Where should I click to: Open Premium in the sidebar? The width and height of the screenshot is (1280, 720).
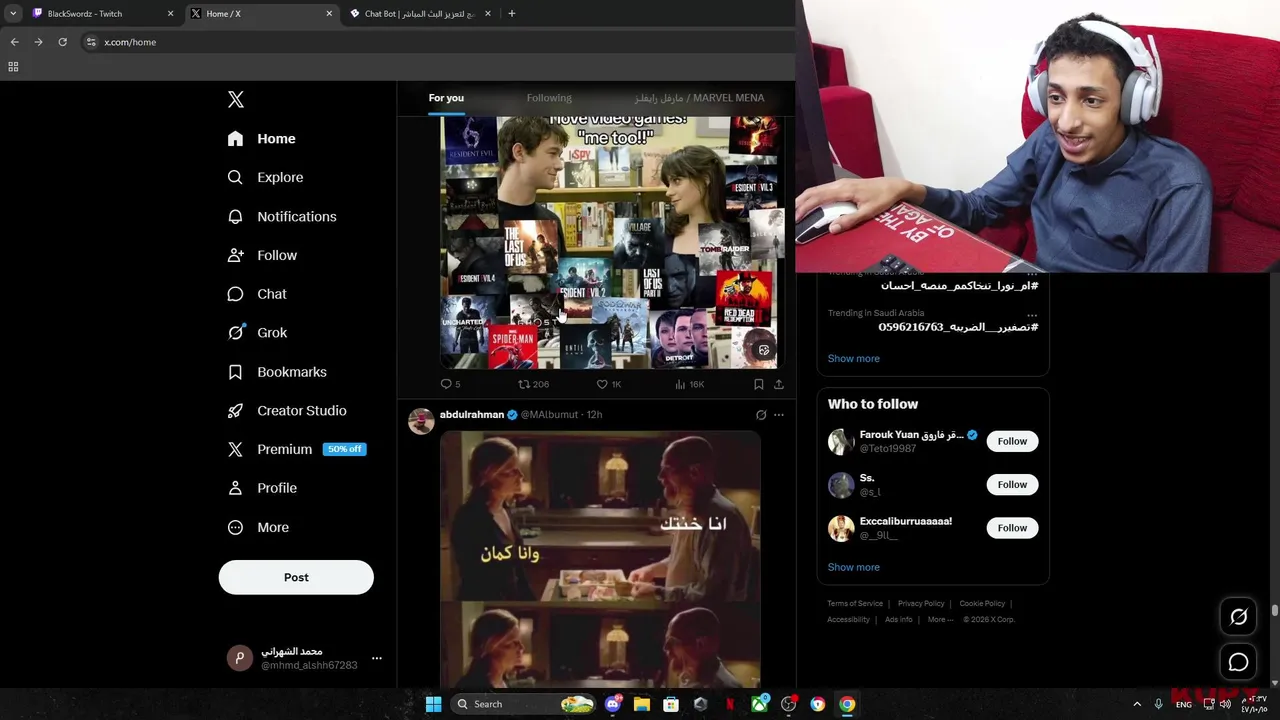click(x=296, y=449)
